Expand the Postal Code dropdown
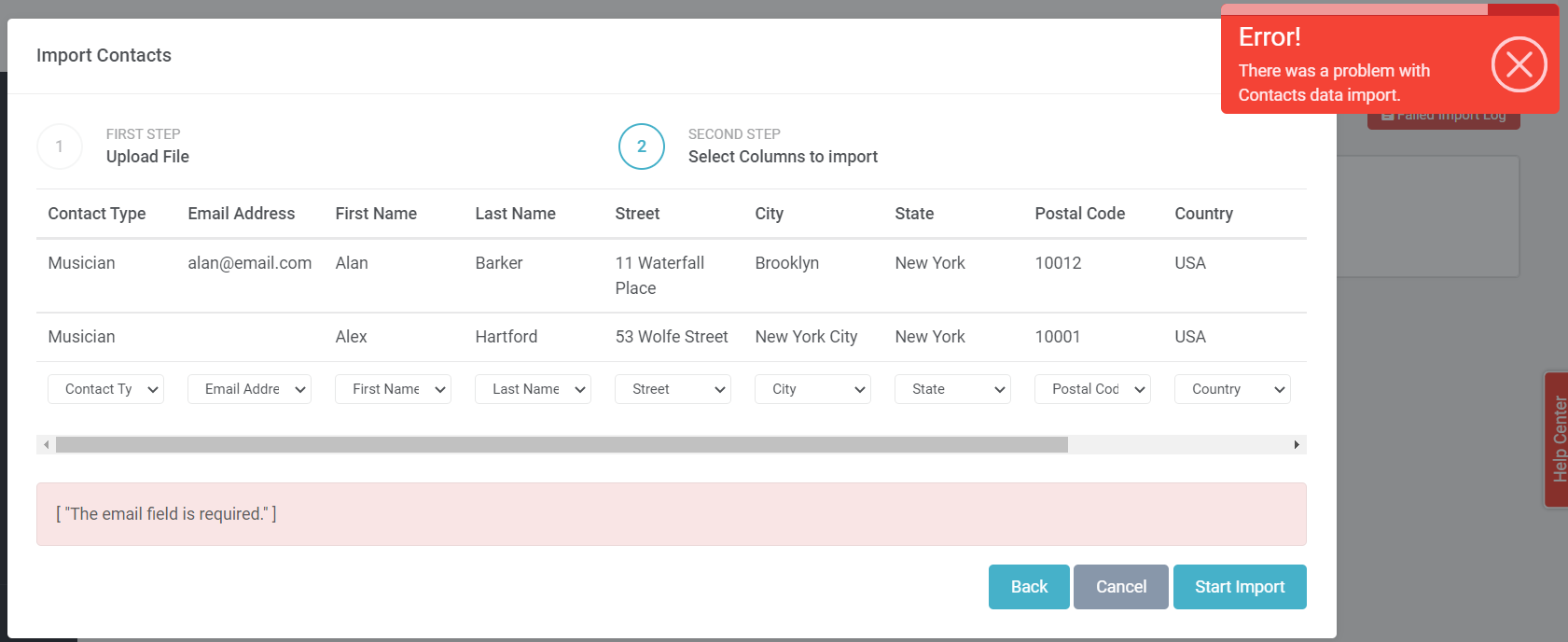 pyautogui.click(x=1092, y=389)
